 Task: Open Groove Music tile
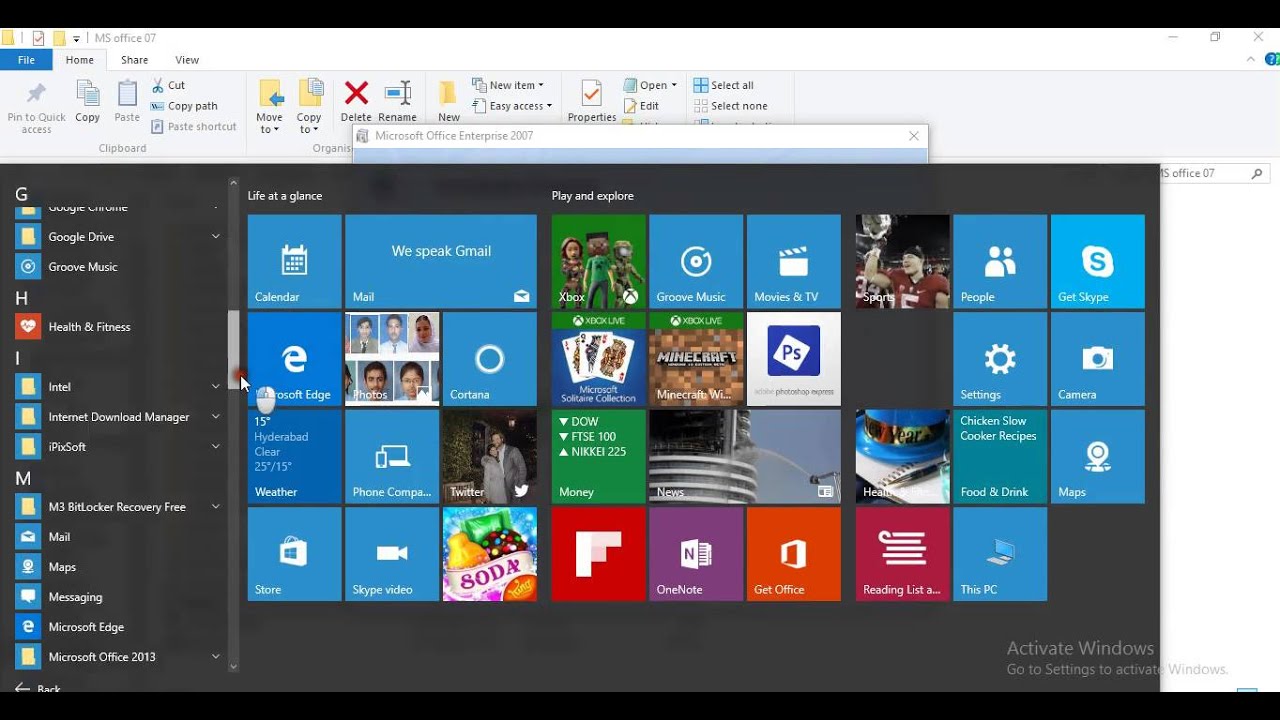pos(696,261)
